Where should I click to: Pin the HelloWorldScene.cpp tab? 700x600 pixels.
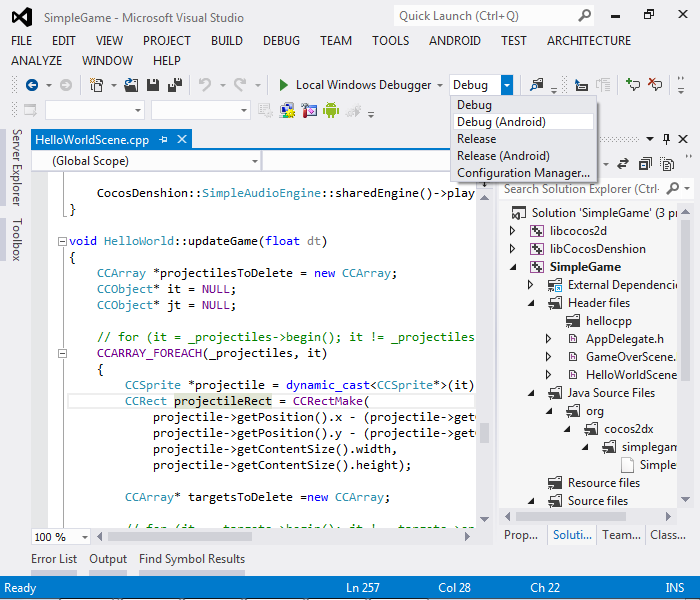(163, 140)
